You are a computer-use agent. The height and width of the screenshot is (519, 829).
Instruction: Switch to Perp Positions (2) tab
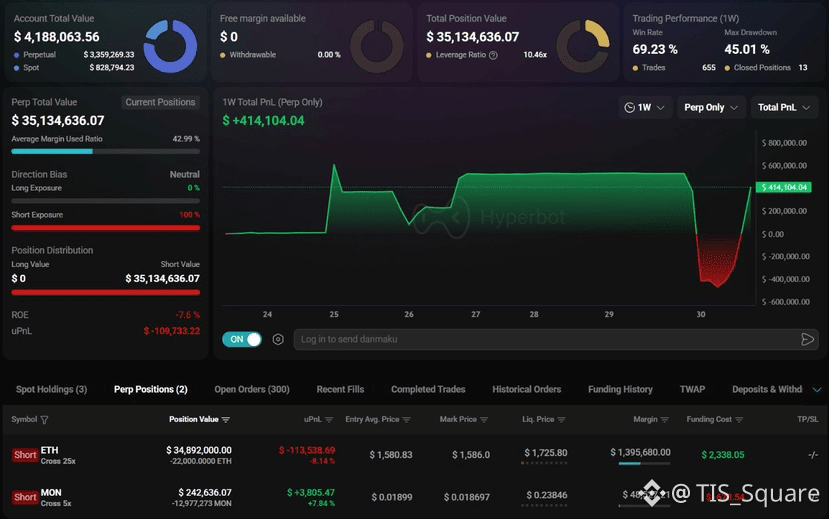tap(151, 390)
